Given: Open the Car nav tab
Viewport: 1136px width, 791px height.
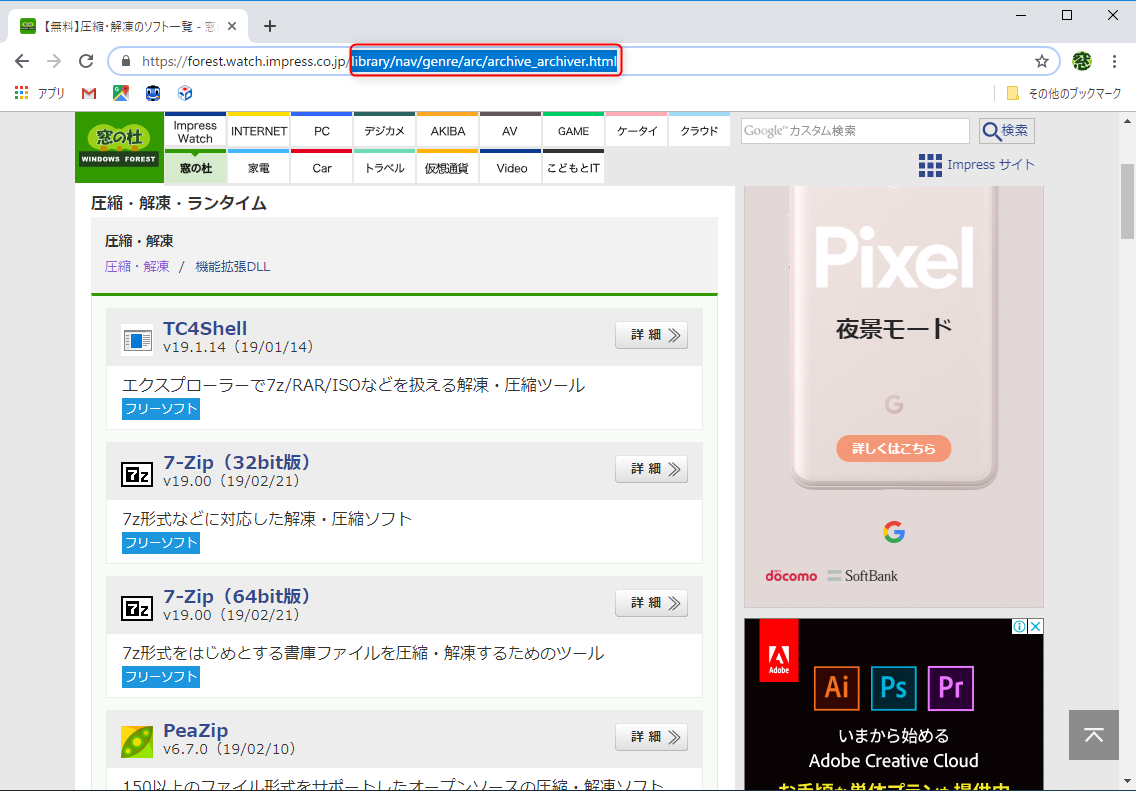Looking at the screenshot, I should tap(322, 167).
